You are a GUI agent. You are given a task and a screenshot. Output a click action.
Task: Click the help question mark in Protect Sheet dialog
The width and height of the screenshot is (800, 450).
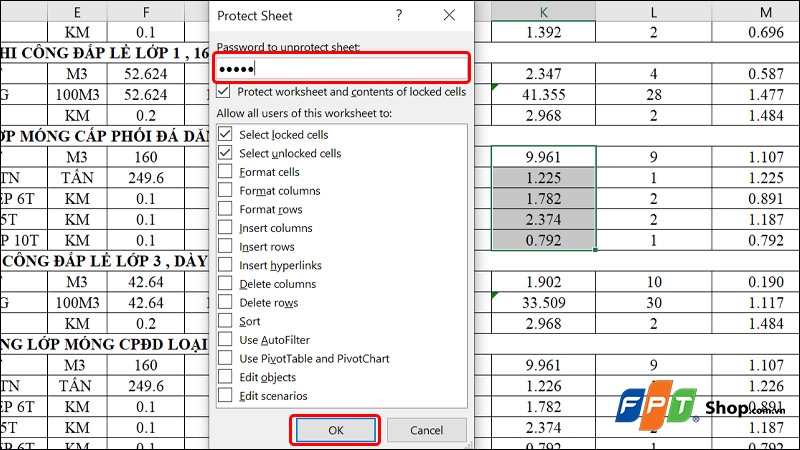[x=399, y=15]
